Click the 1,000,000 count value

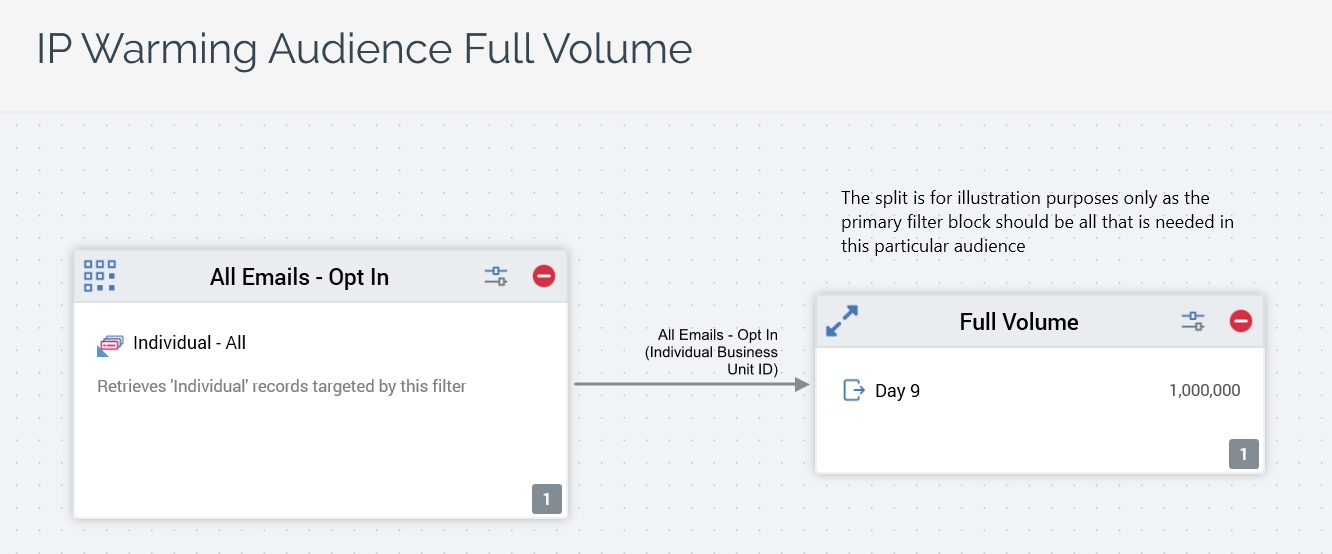(1204, 391)
